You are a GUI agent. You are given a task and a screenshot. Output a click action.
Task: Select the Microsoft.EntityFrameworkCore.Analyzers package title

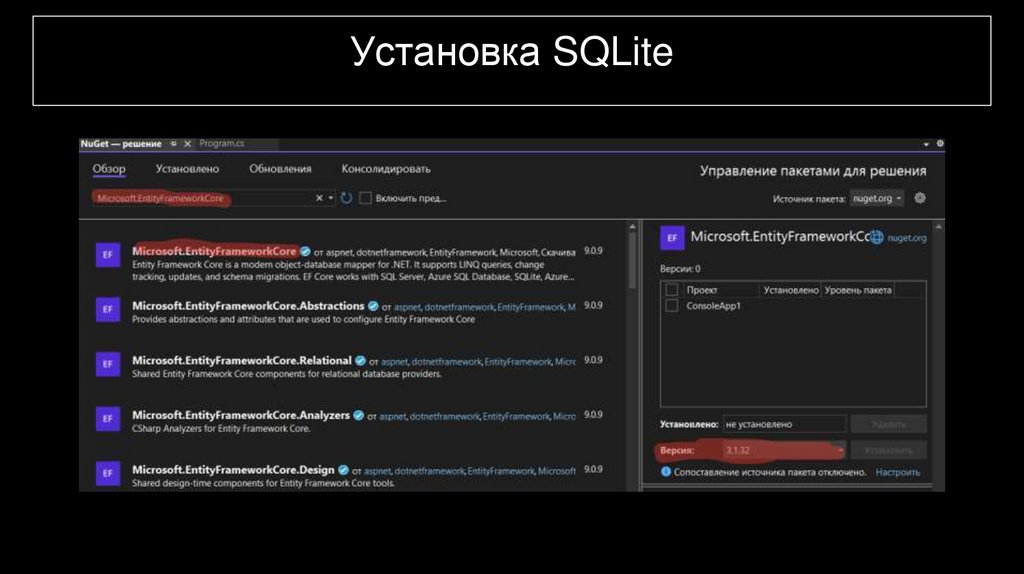pyautogui.click(x=241, y=415)
